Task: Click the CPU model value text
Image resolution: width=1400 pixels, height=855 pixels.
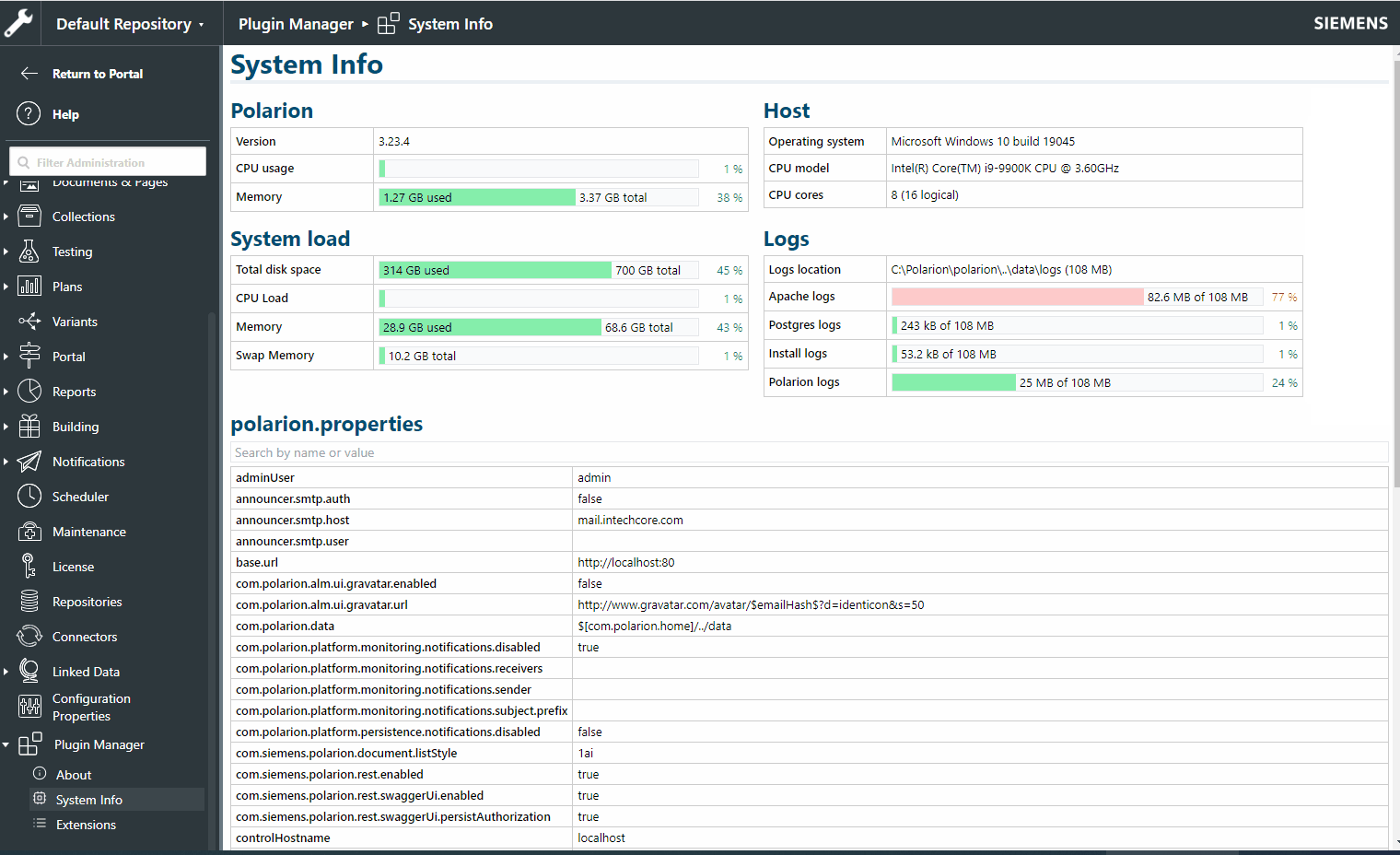Action: pyautogui.click(x=1005, y=168)
